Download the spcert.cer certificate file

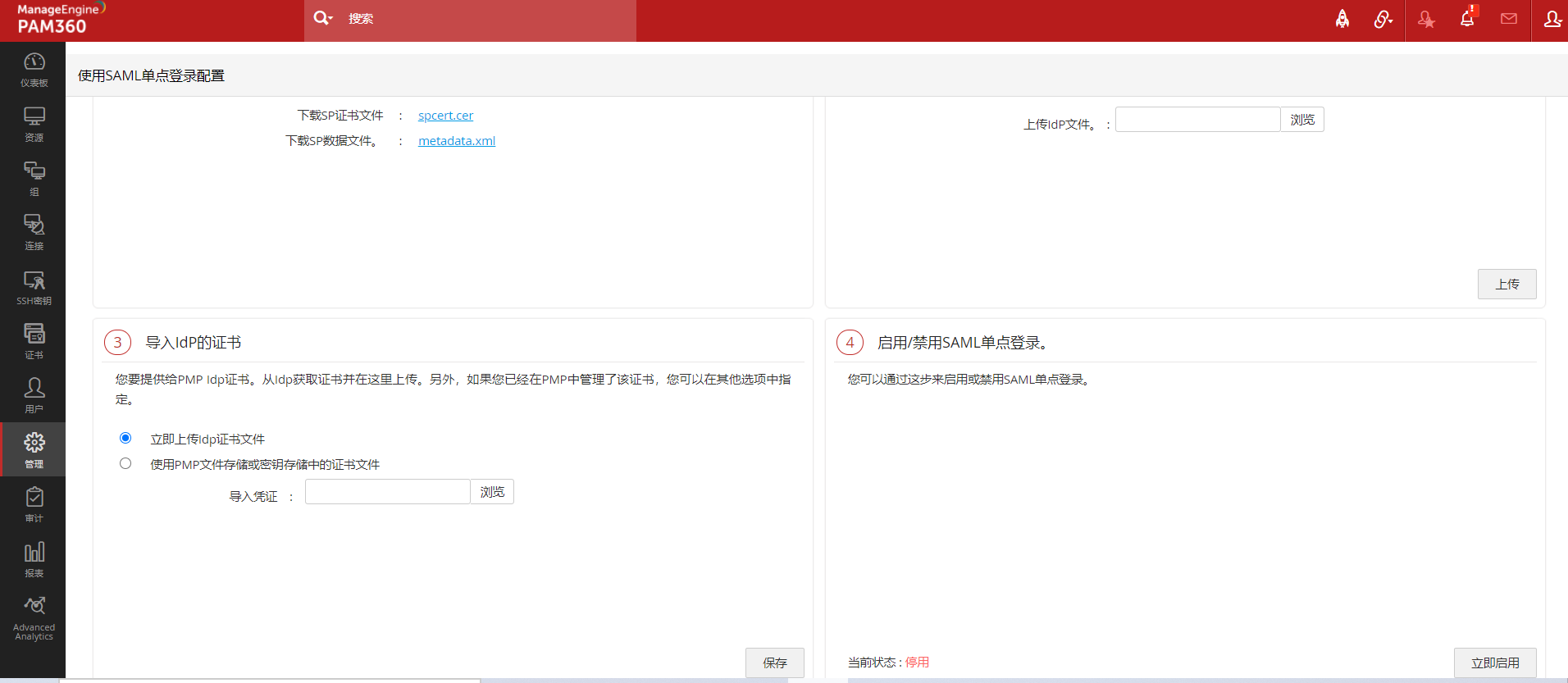pos(445,116)
